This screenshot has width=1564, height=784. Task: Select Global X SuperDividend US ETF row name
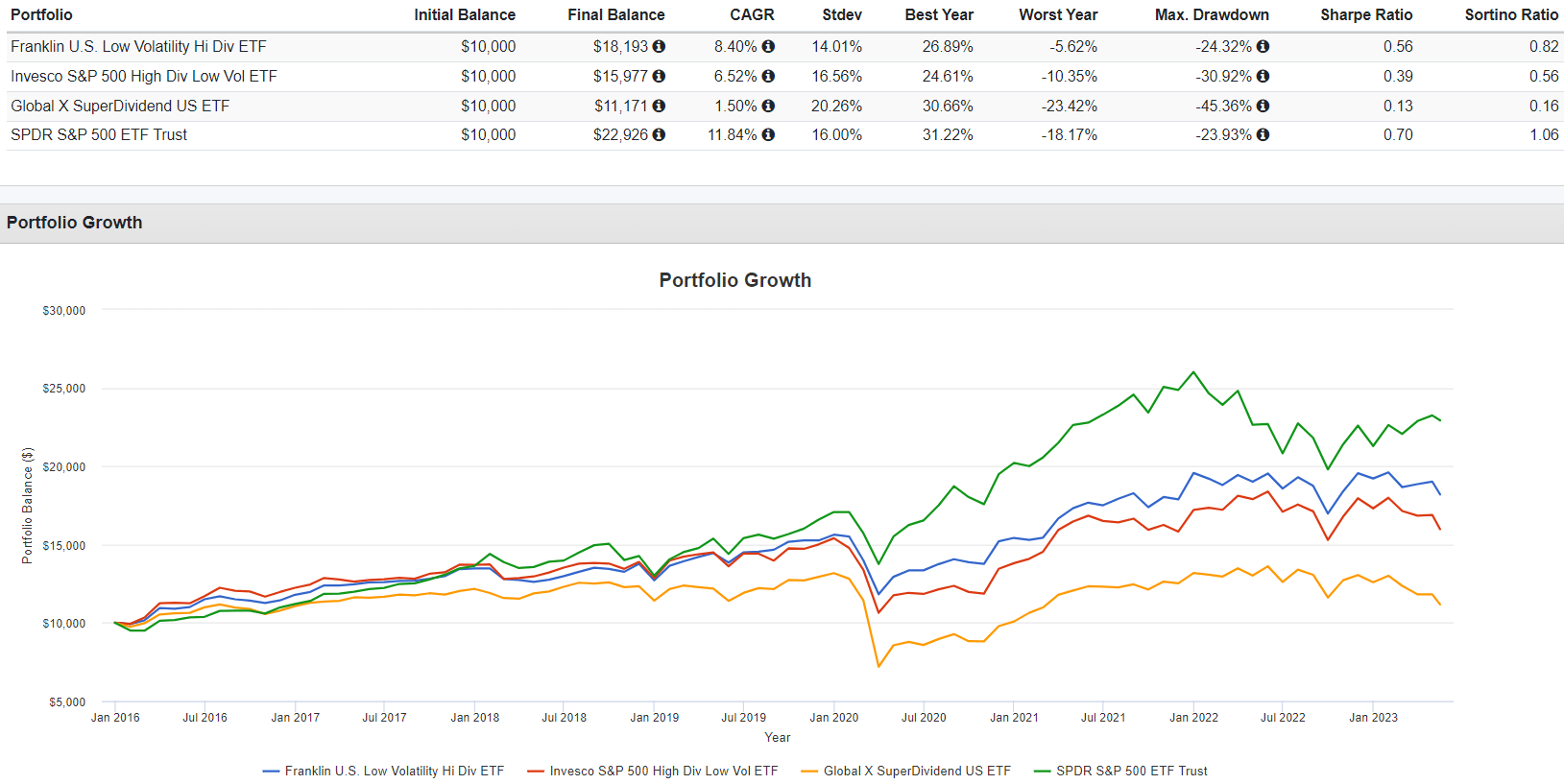pyautogui.click(x=120, y=106)
